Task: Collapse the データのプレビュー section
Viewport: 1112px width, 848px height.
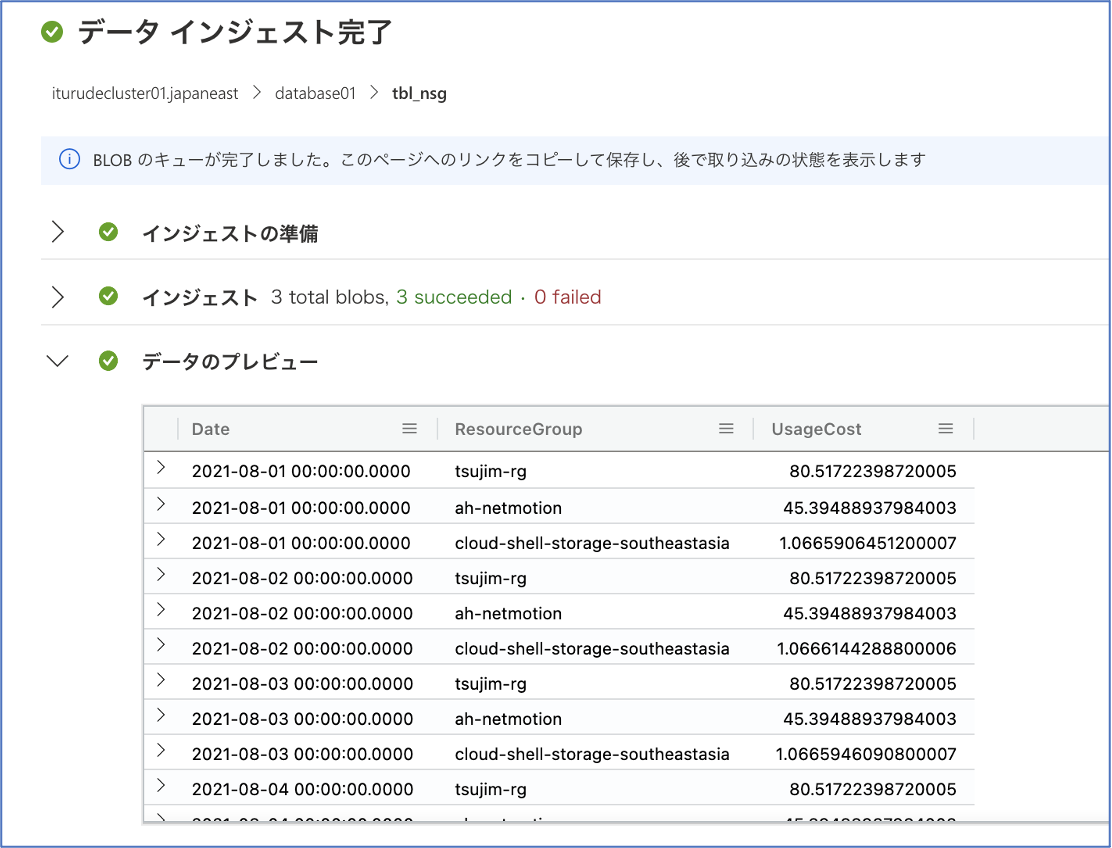Action: click(57, 361)
